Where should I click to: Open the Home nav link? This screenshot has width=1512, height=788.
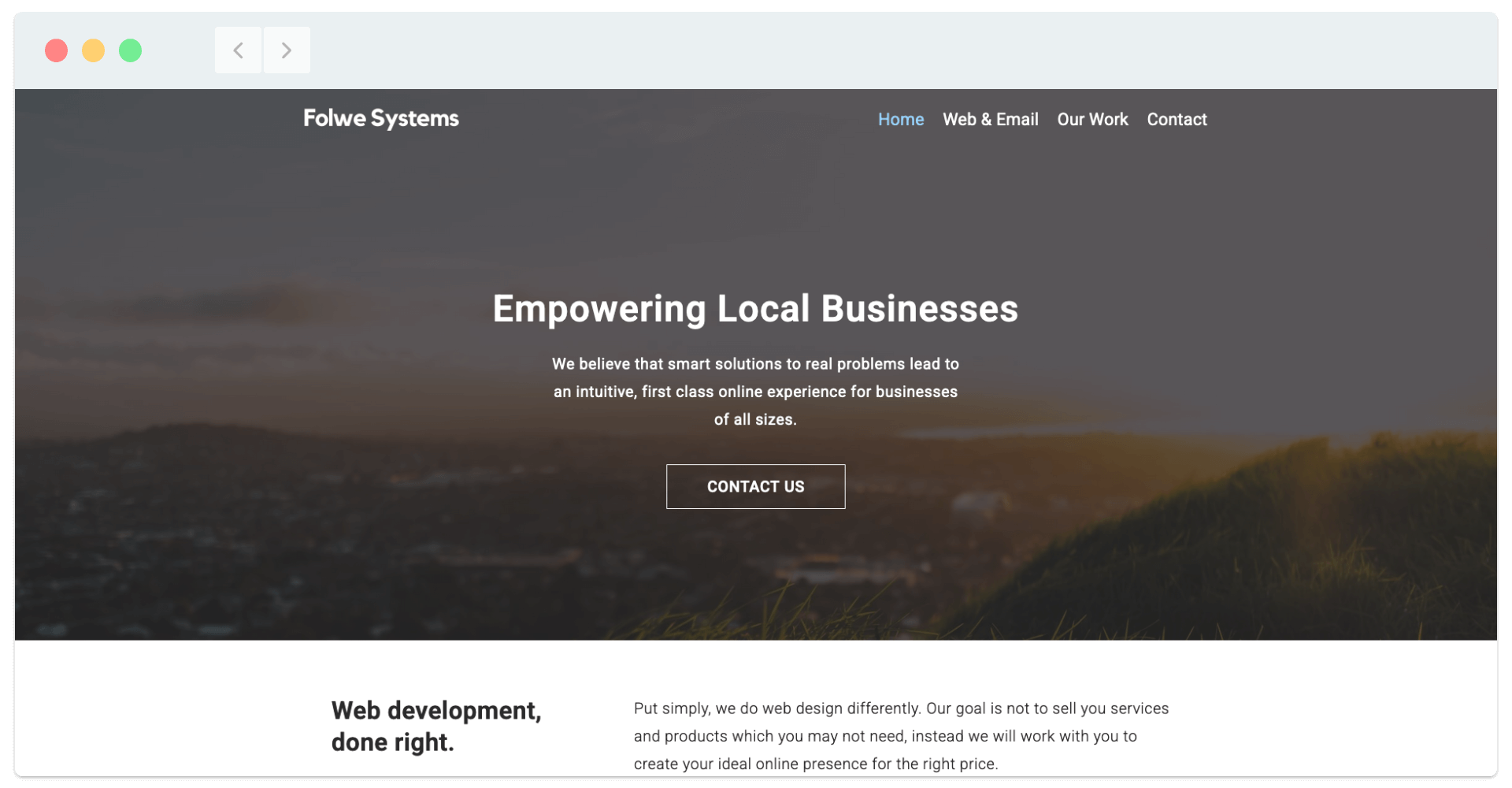pyautogui.click(x=901, y=119)
